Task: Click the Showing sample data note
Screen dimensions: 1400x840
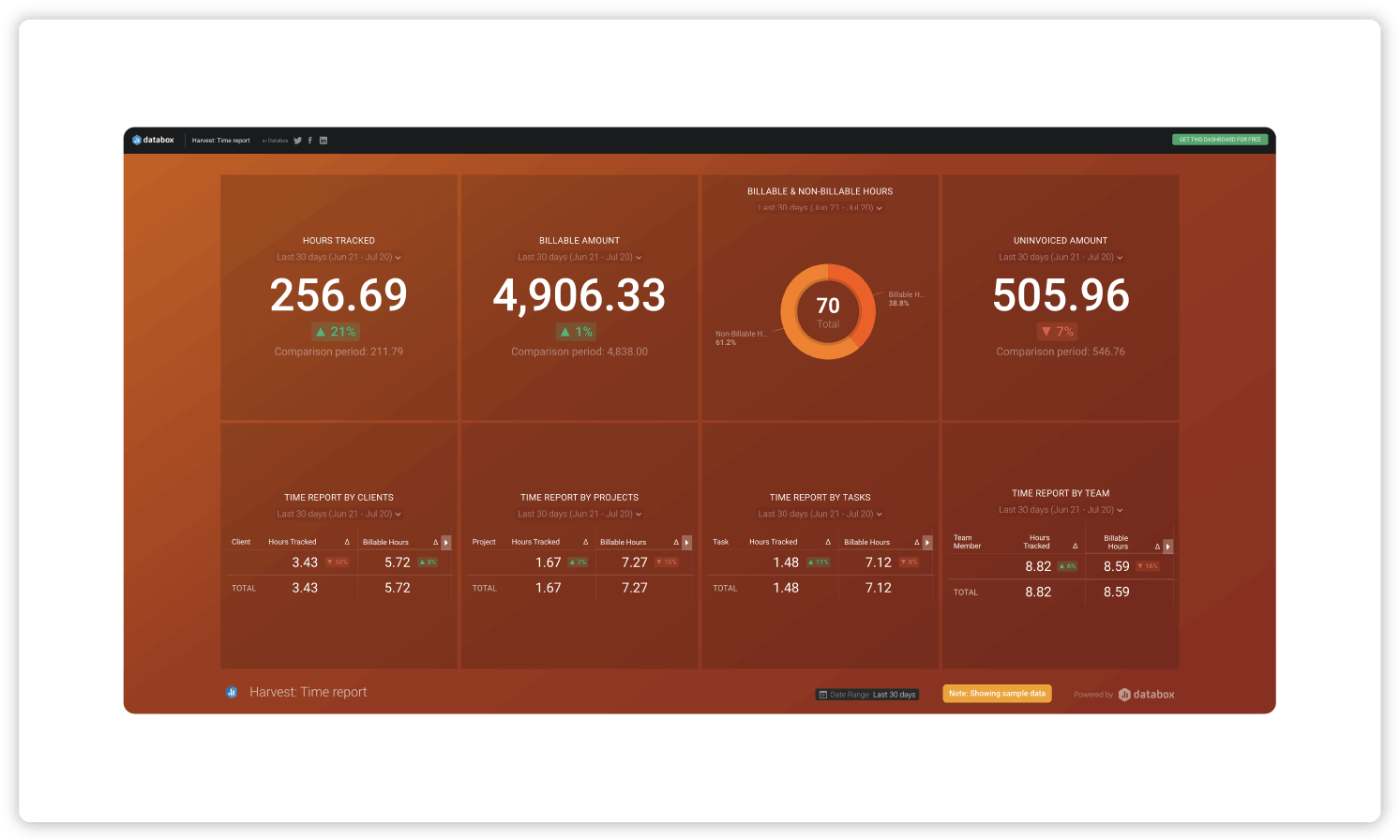Action: pyautogui.click(x=997, y=694)
